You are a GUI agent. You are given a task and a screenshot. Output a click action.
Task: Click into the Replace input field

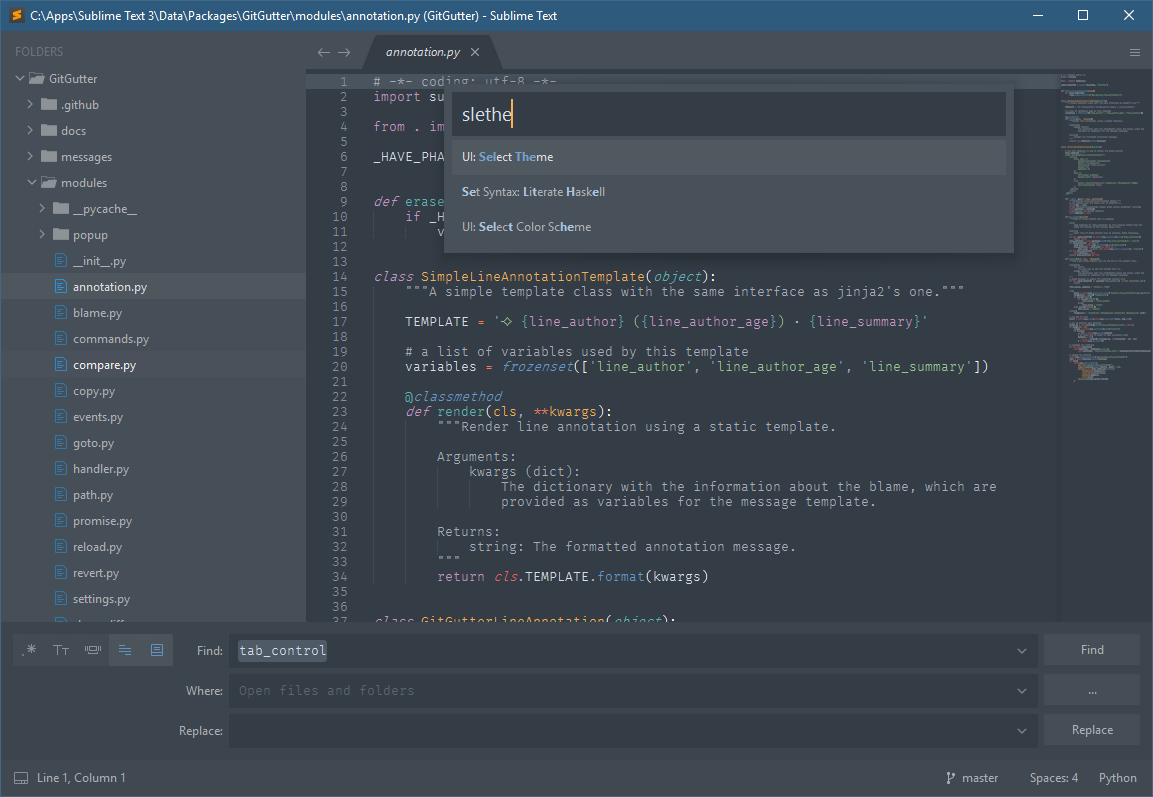(x=632, y=731)
